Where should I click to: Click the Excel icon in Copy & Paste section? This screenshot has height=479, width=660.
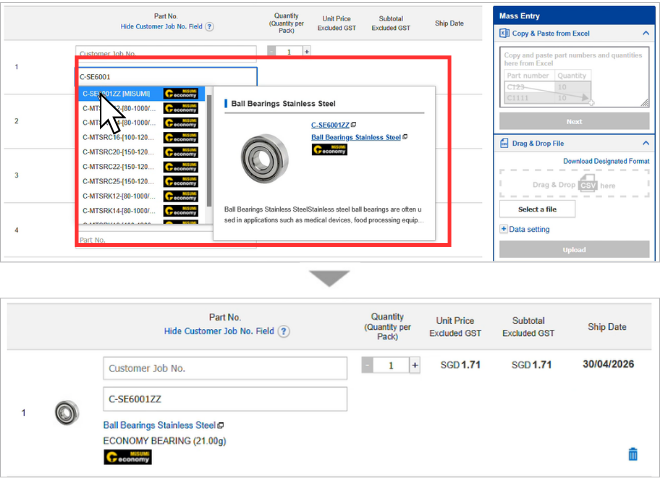coord(504,33)
